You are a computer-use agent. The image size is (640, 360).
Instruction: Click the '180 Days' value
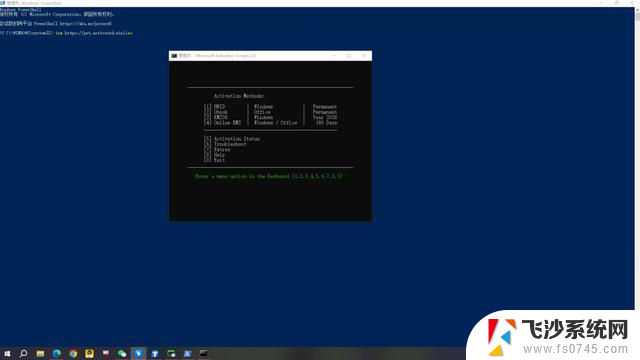pyautogui.click(x=326, y=122)
